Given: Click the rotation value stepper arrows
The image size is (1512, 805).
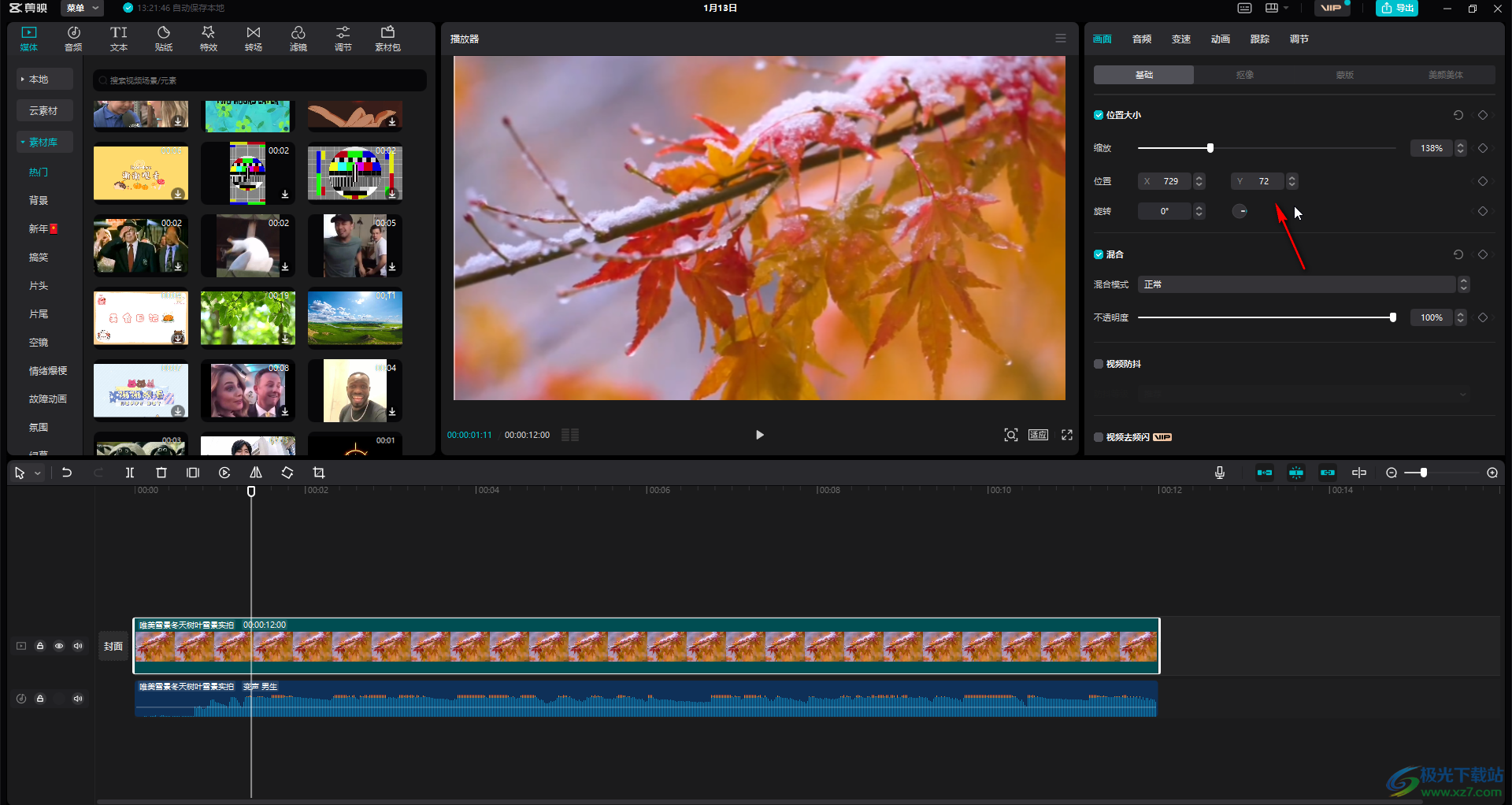Looking at the screenshot, I should [x=1199, y=211].
